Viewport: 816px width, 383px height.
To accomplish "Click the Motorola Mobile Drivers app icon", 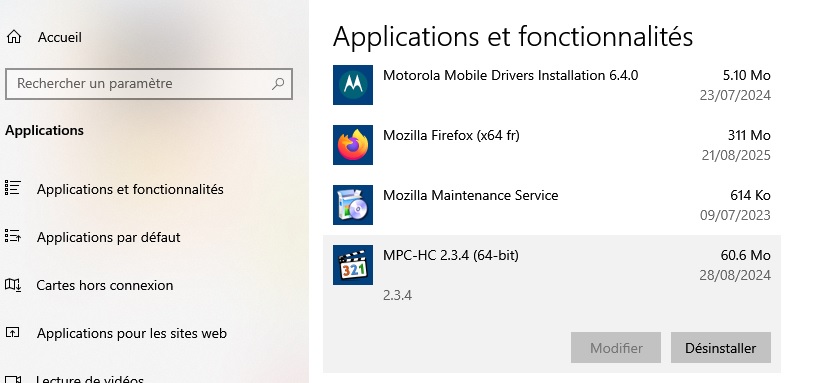I will tap(353, 85).
